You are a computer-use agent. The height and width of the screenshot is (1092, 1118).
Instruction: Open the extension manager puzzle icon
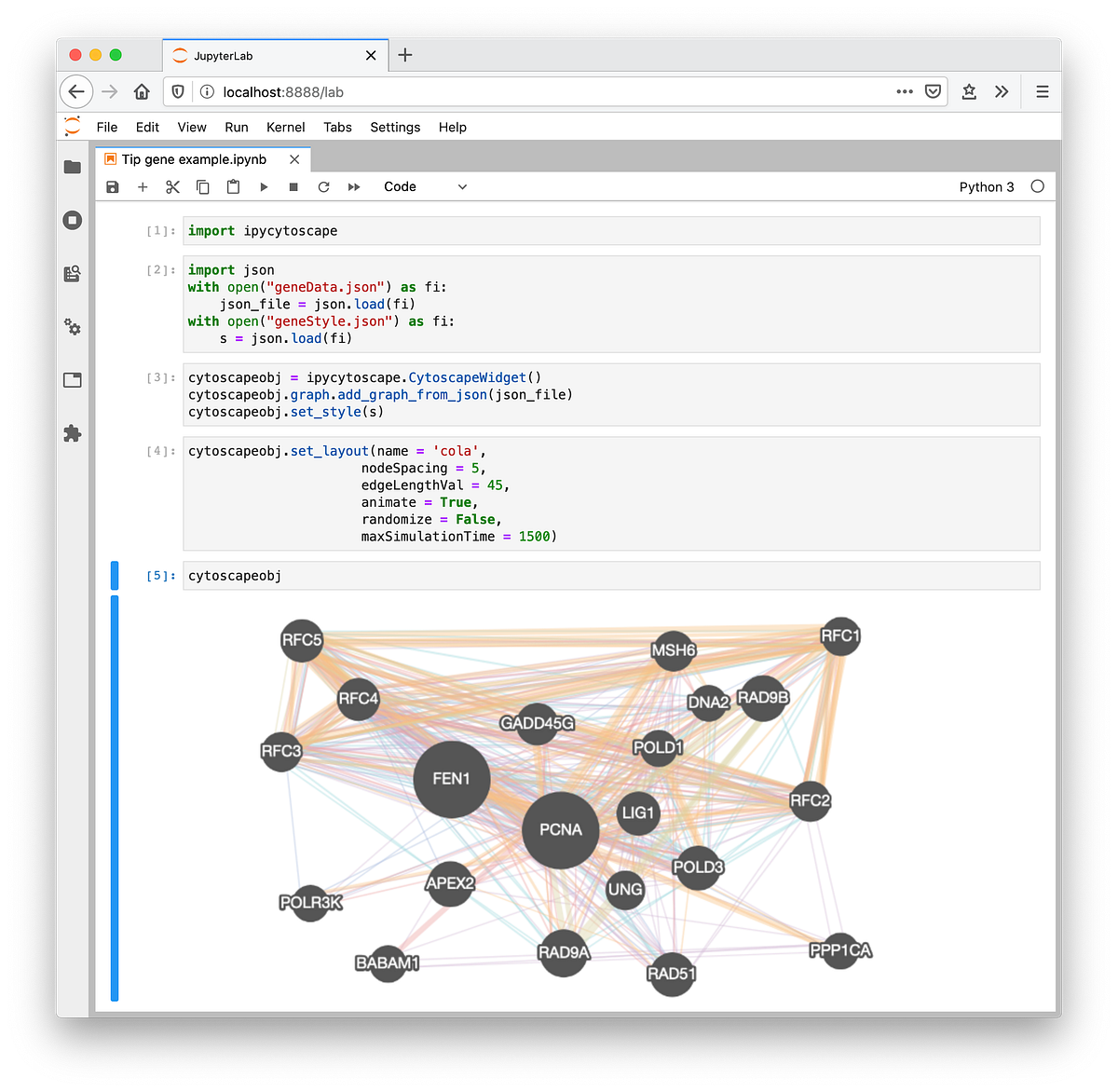pos(73,432)
